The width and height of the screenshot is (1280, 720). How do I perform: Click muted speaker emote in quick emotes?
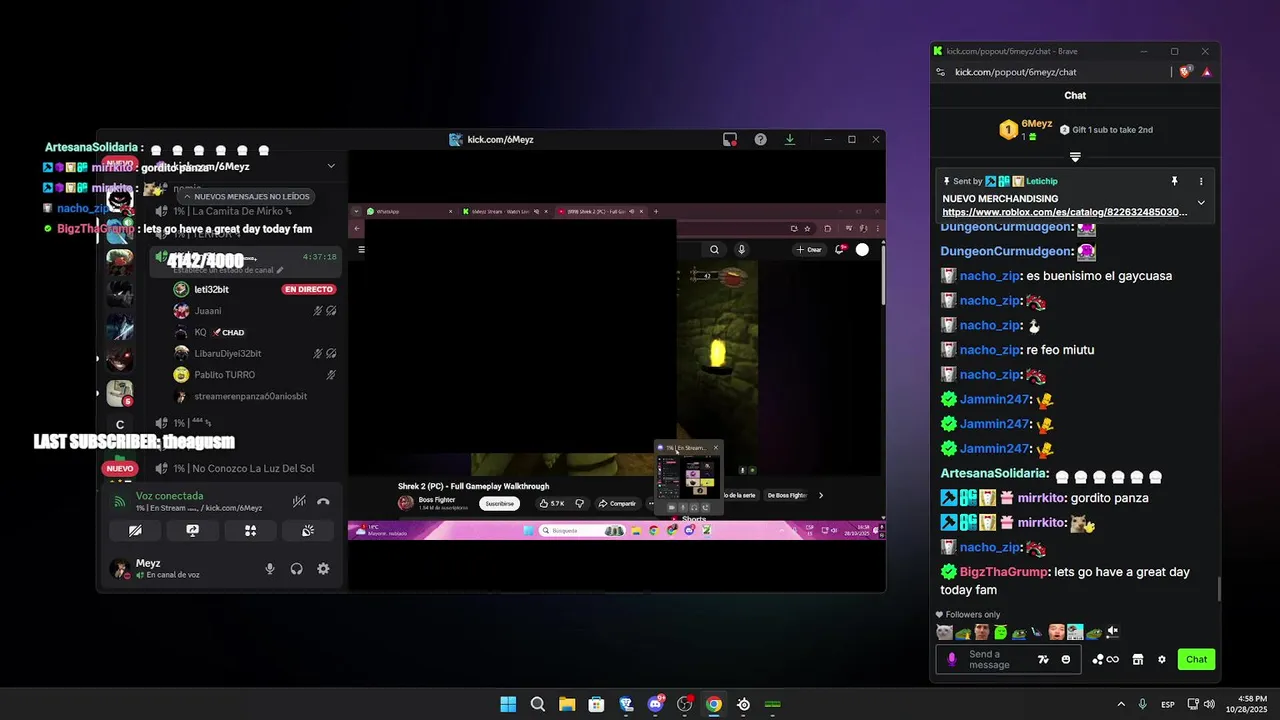(x=1113, y=632)
